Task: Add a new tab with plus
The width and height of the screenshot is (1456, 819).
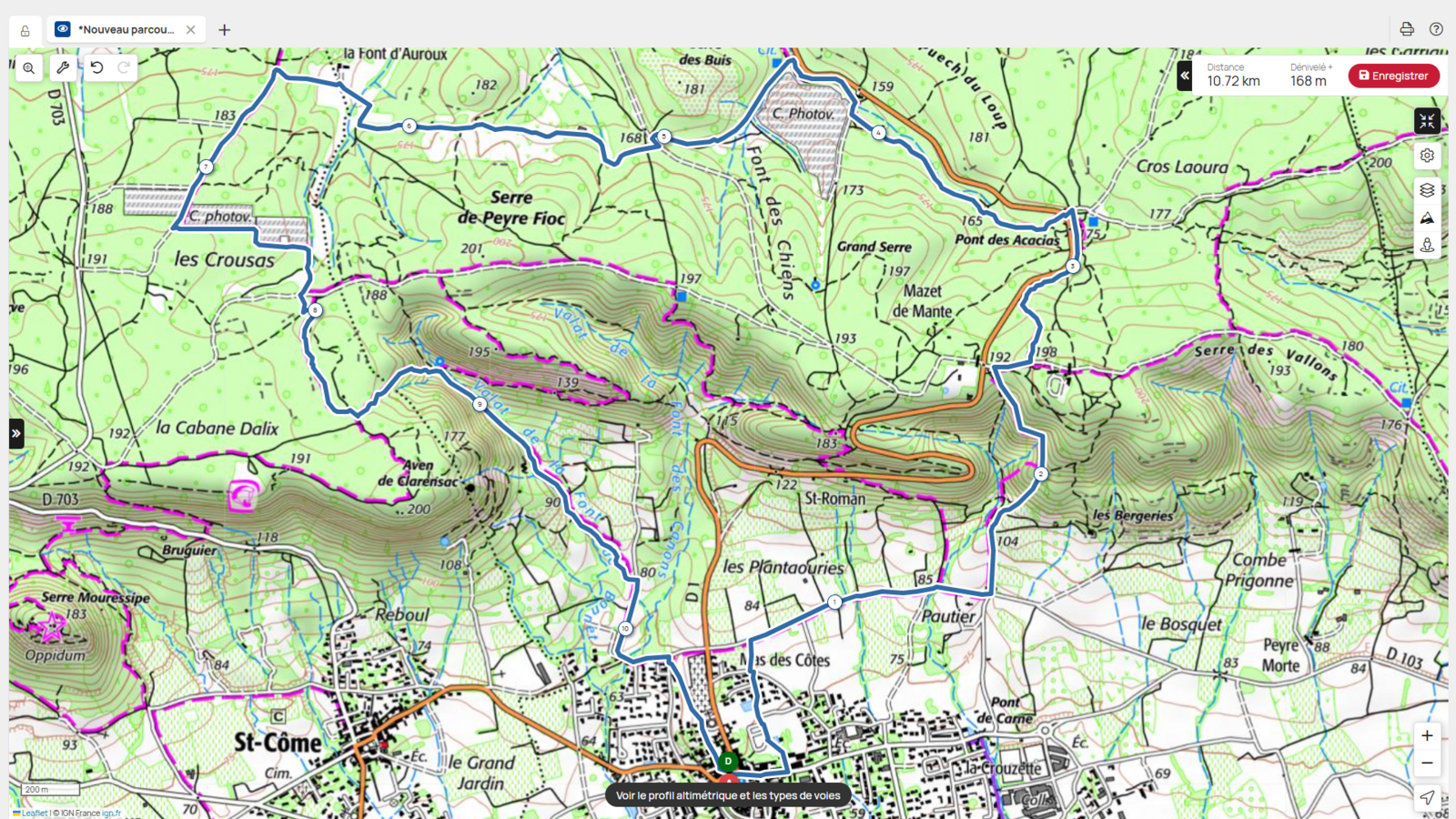Action: click(x=225, y=30)
